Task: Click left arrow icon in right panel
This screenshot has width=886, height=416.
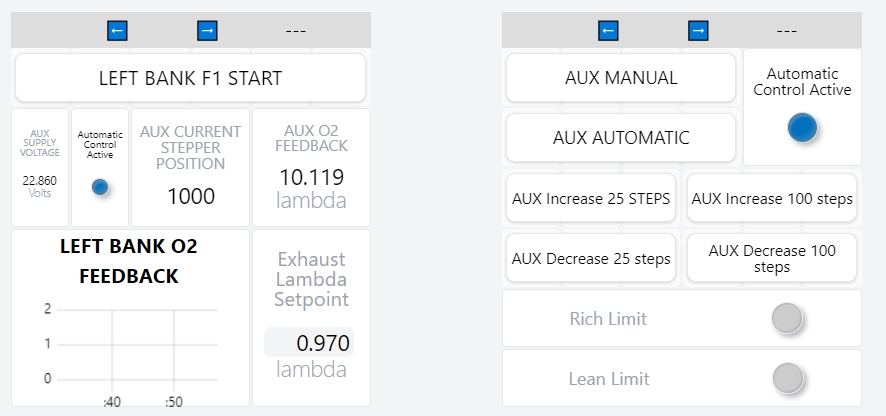Action: click(x=608, y=31)
